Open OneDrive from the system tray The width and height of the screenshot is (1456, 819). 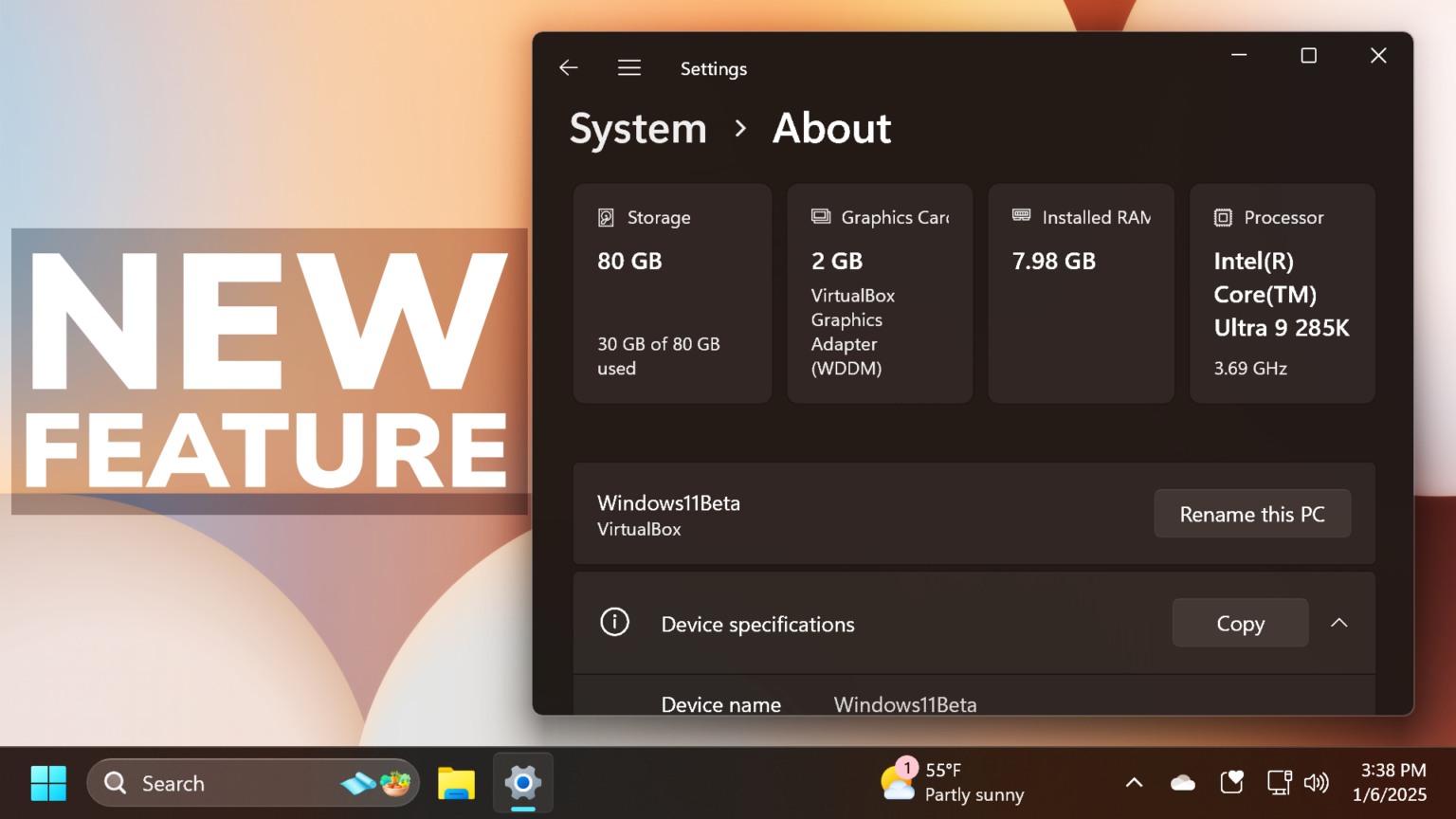tap(1182, 782)
